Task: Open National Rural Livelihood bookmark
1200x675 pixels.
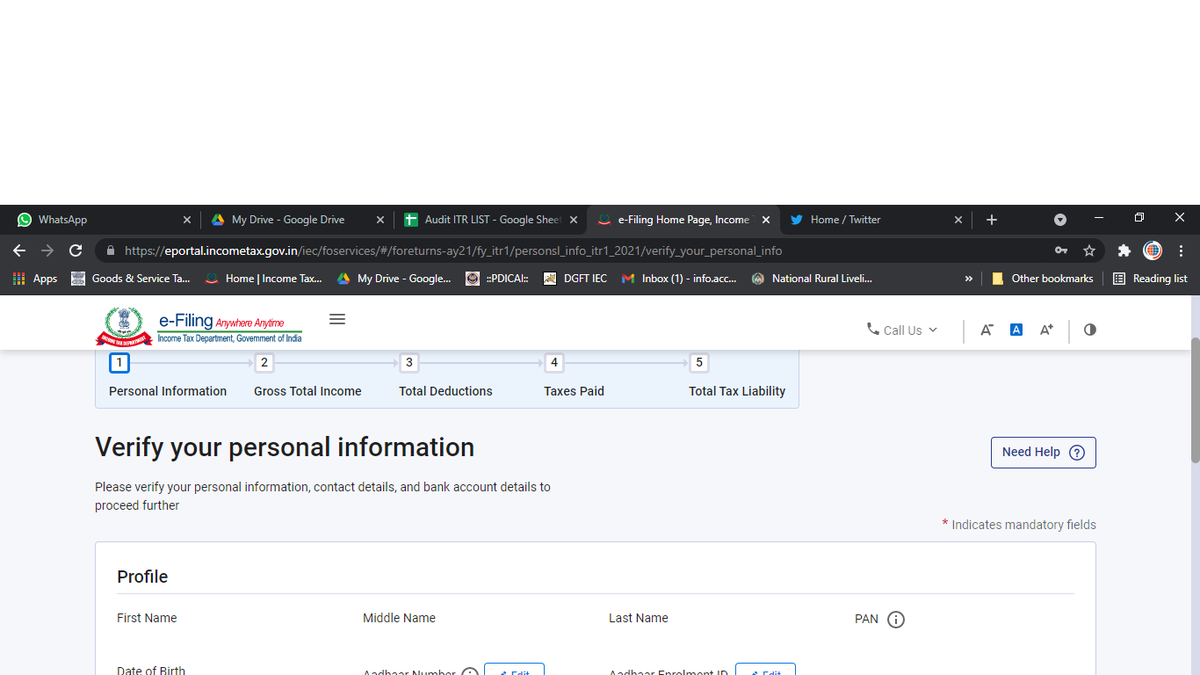Action: pyautogui.click(x=812, y=279)
